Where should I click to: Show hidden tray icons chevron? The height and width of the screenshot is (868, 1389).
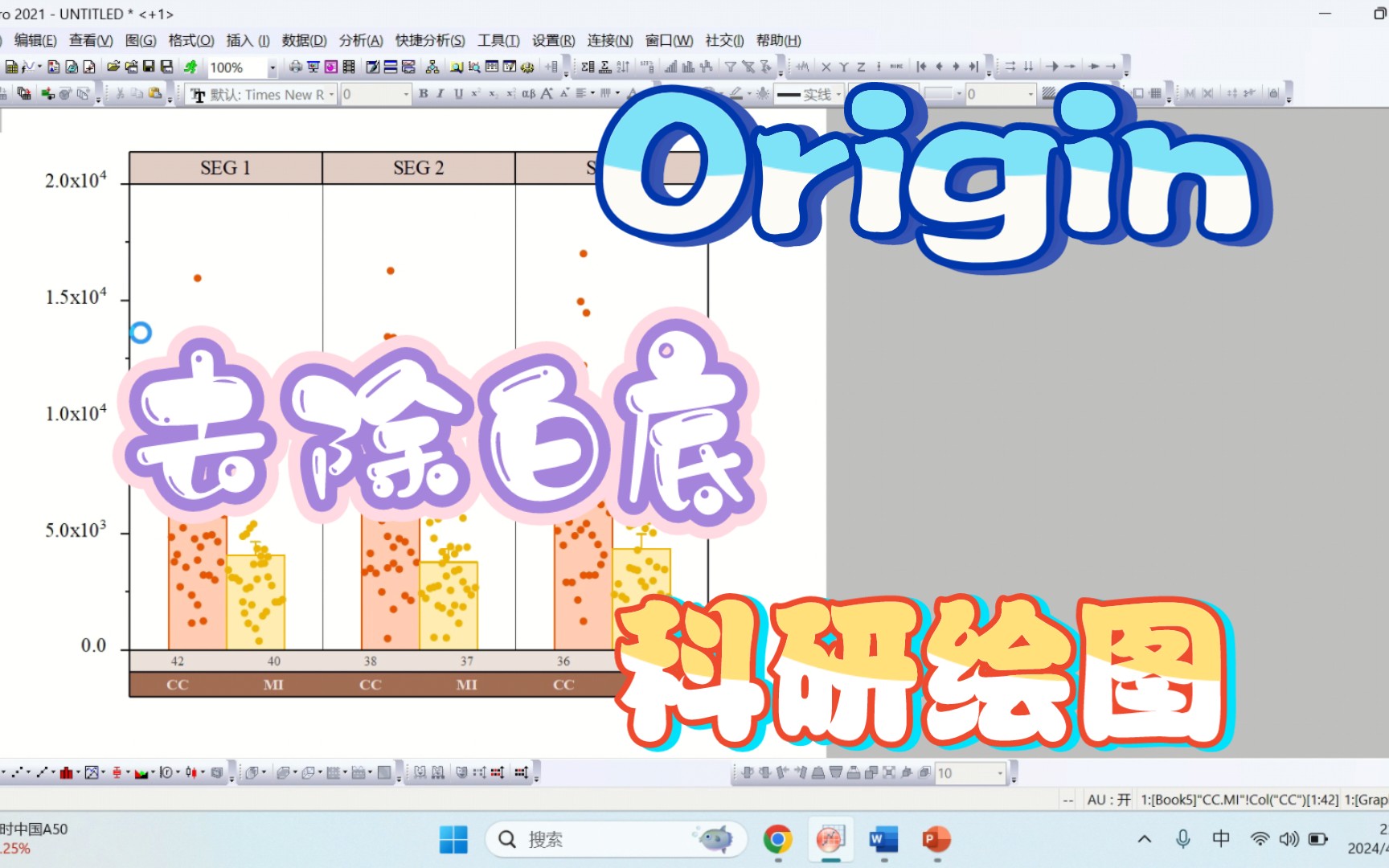click(x=1145, y=839)
